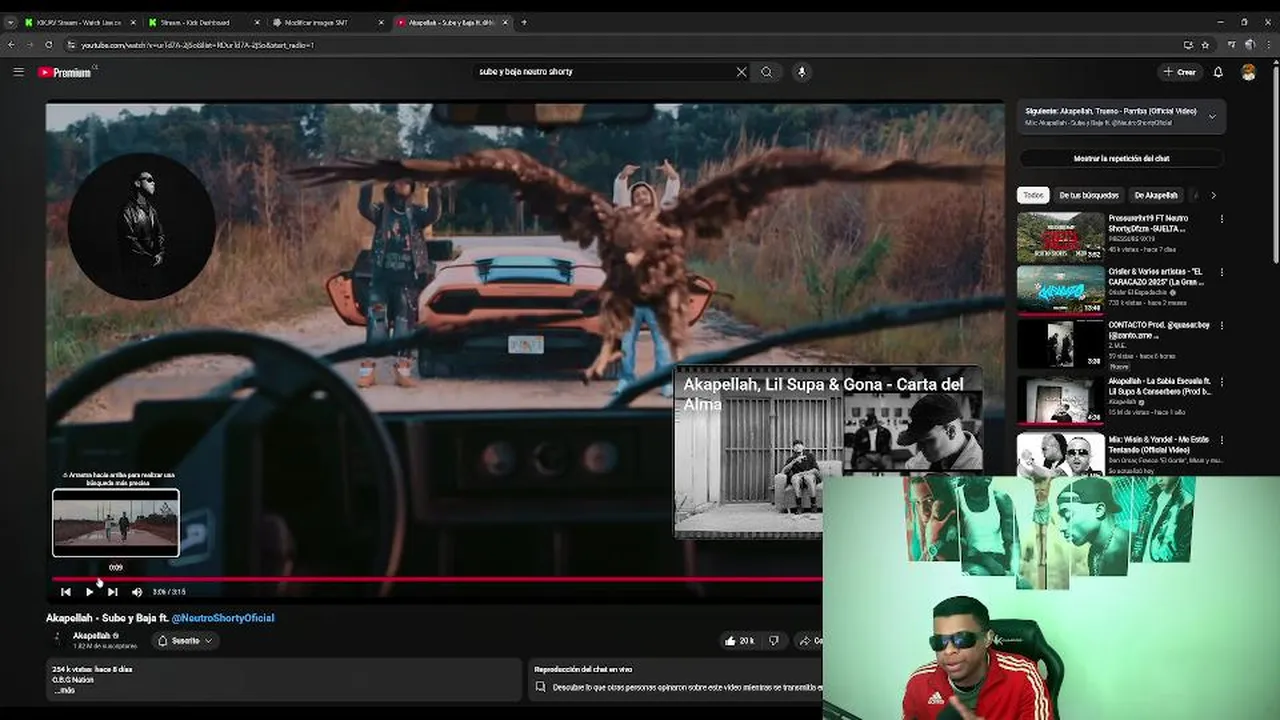Like the video with thumbs up
Image resolution: width=1280 pixels, height=720 pixels.
click(740, 641)
